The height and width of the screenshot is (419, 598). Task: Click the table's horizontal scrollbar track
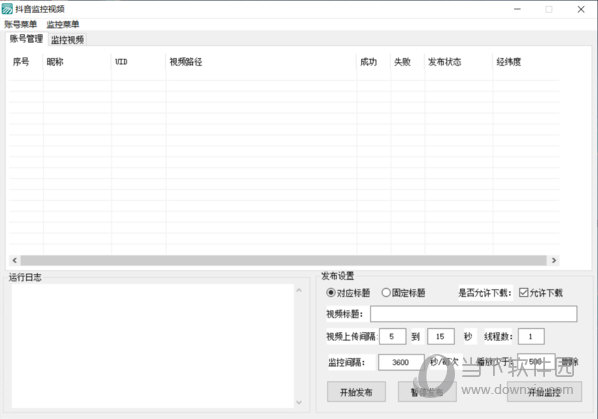tap(283, 260)
